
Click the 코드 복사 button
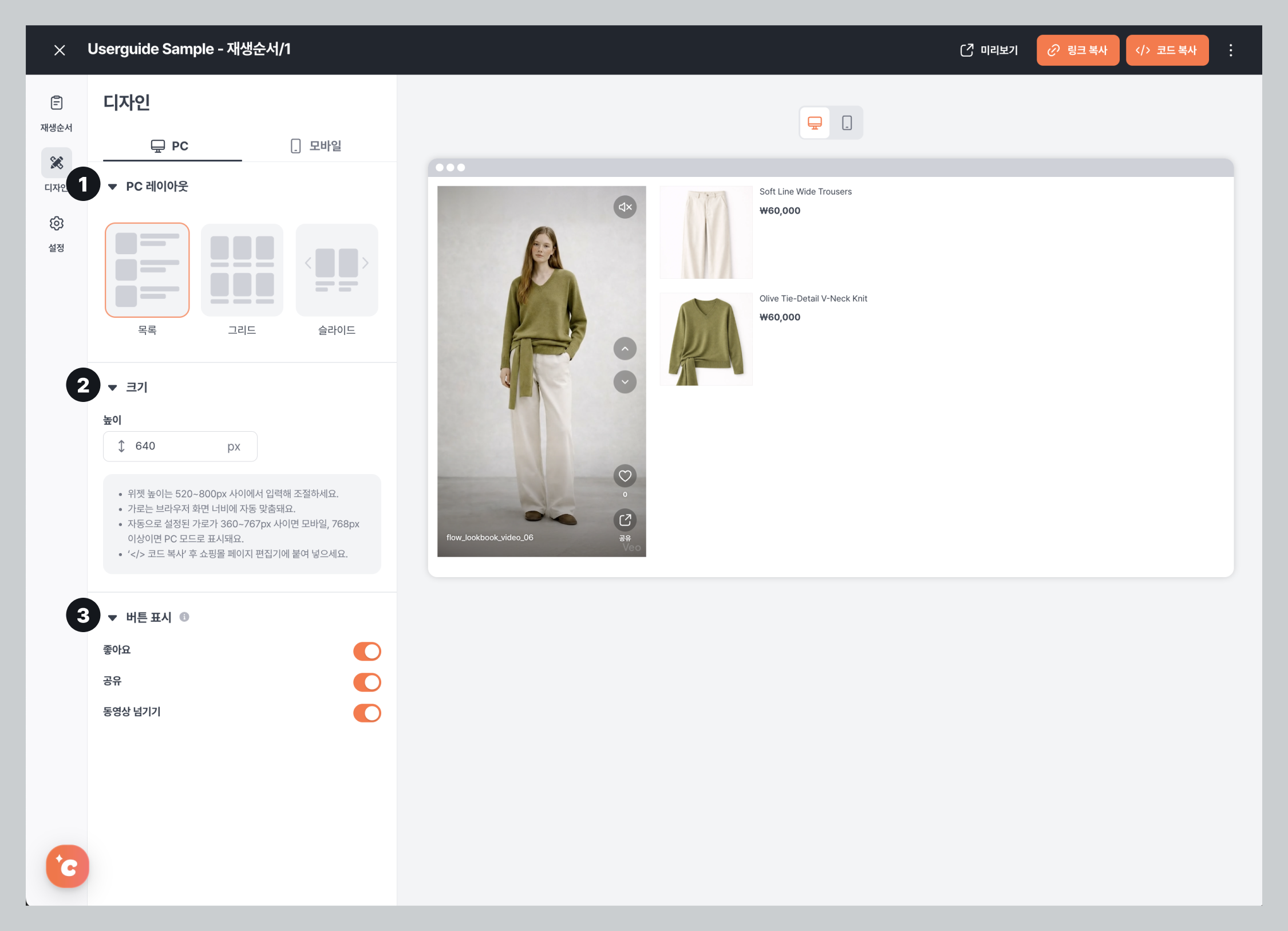tap(1167, 50)
